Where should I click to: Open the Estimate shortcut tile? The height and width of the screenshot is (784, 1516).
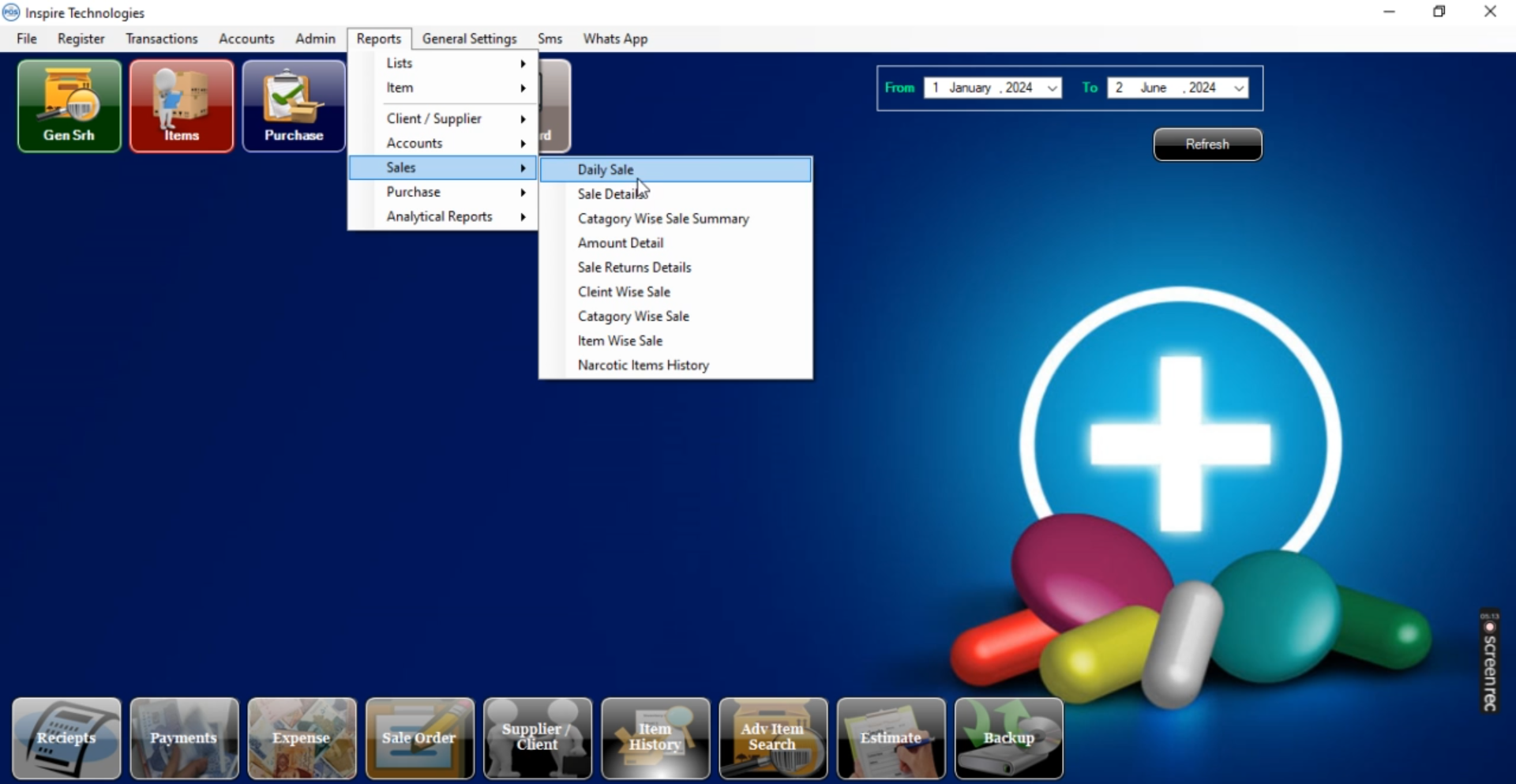tap(891, 738)
